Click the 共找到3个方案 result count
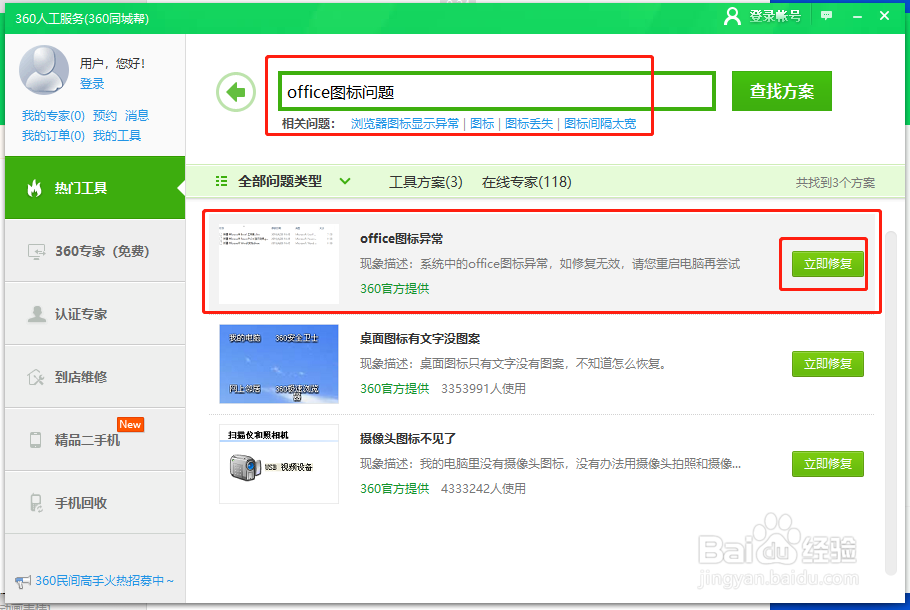Image resolution: width=910 pixels, height=610 pixels. click(x=835, y=183)
